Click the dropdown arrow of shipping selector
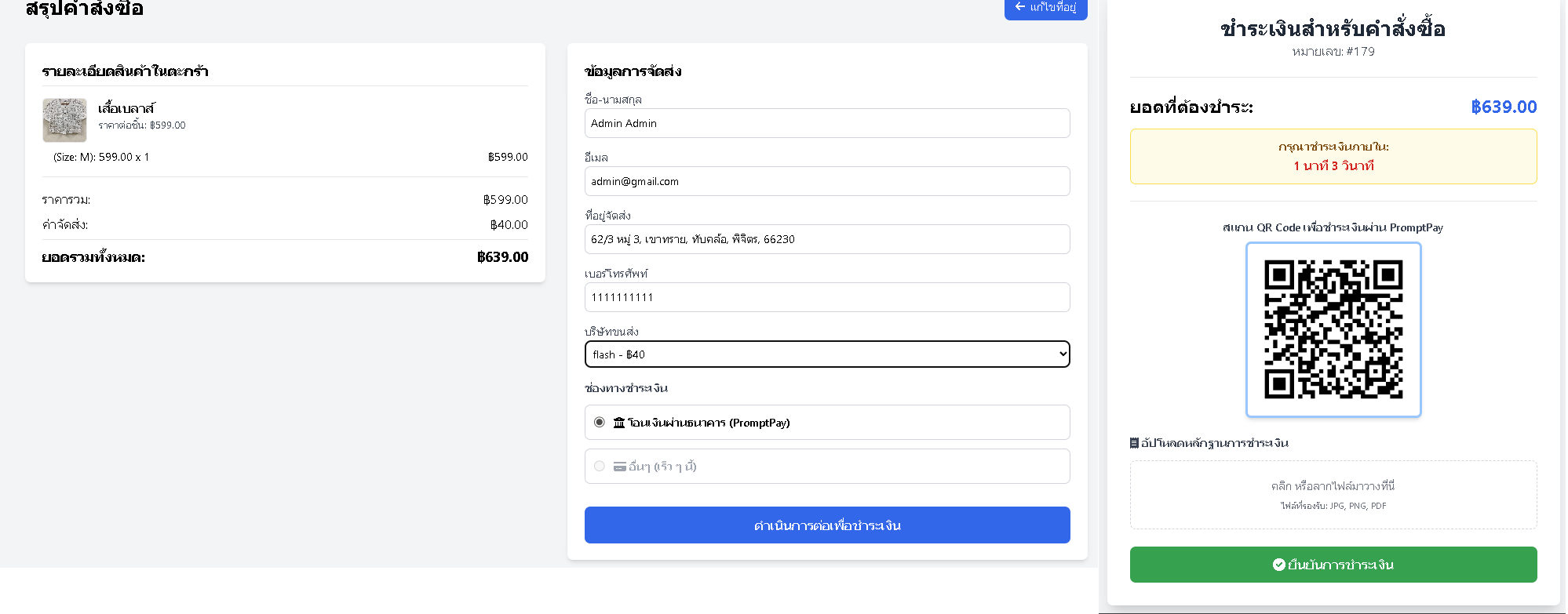Screen dimensions: 1568x614 pyautogui.click(x=1063, y=354)
